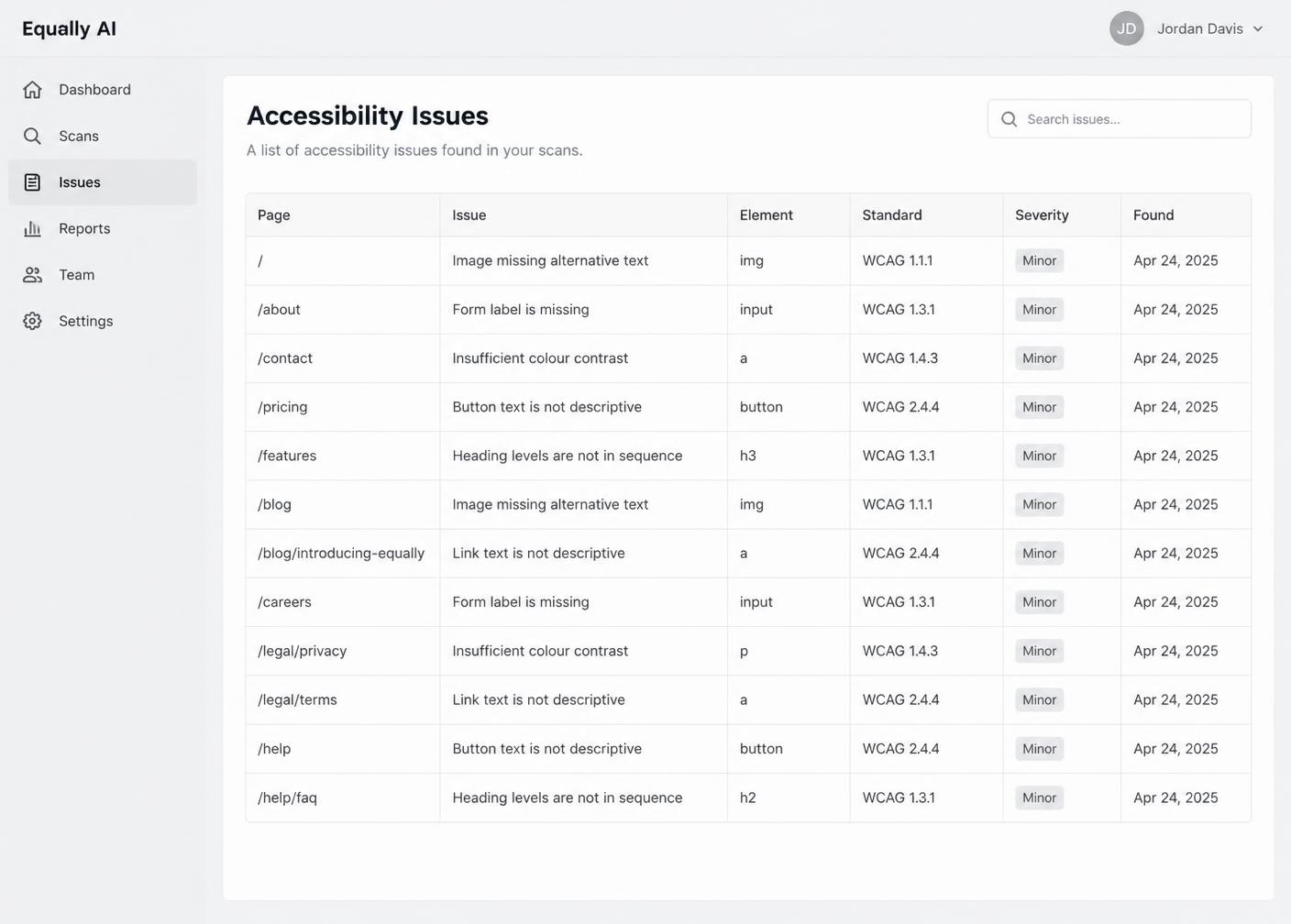Click the Dashboard home icon
Image resolution: width=1291 pixels, height=924 pixels.
point(32,90)
